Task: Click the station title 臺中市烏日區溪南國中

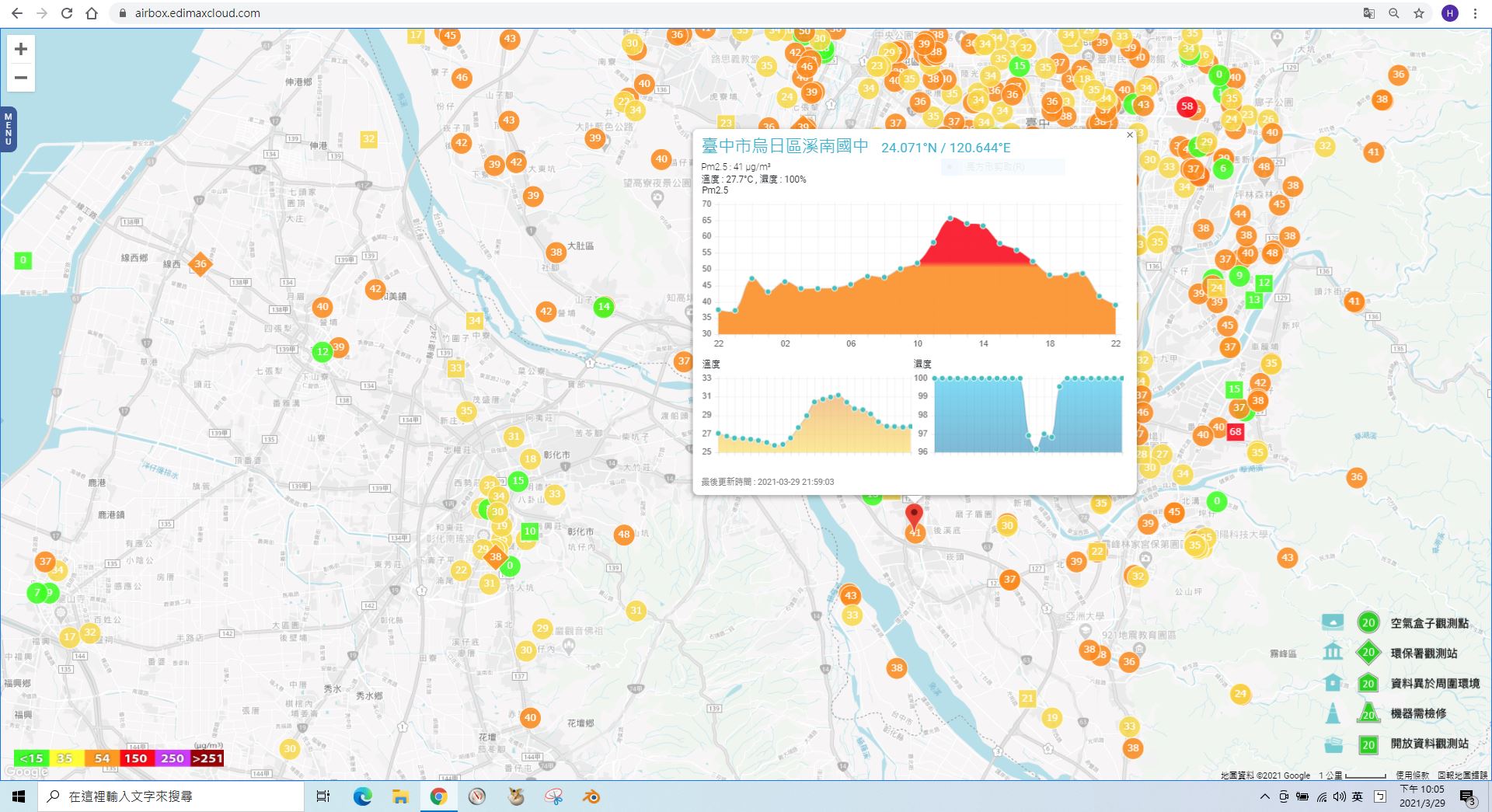Action: click(785, 146)
